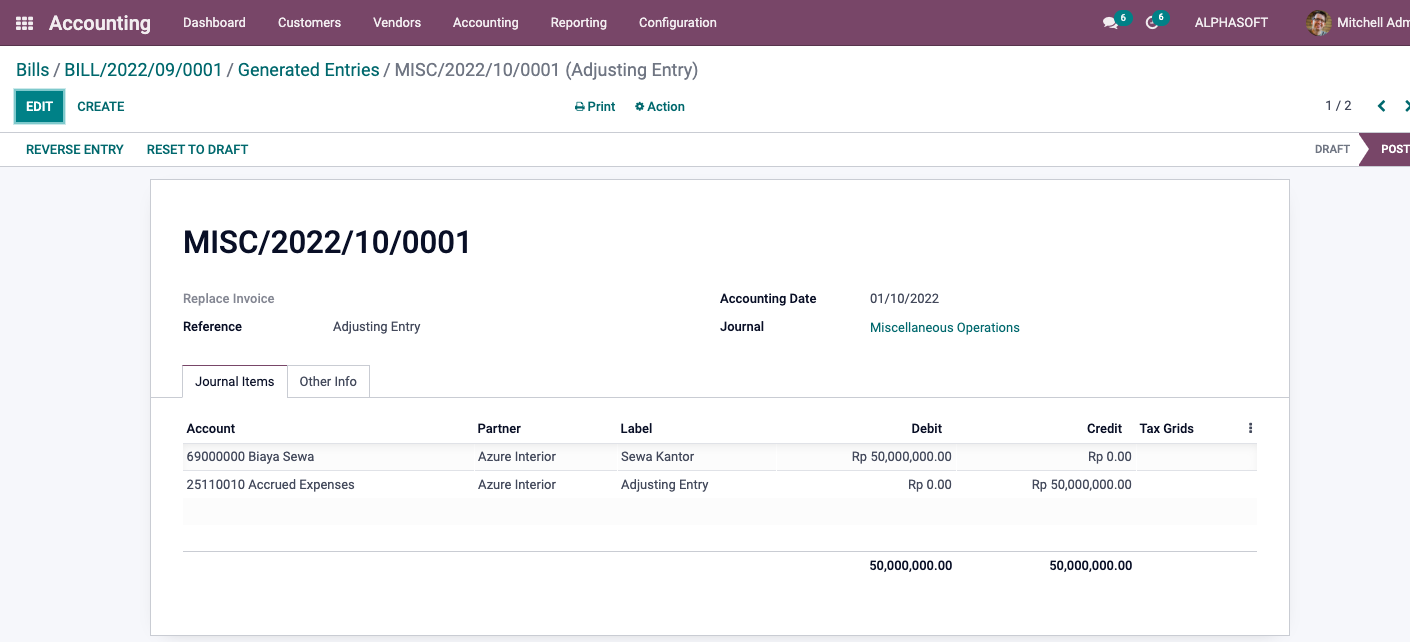
Task: Click the Print button
Action: pyautogui.click(x=595, y=107)
